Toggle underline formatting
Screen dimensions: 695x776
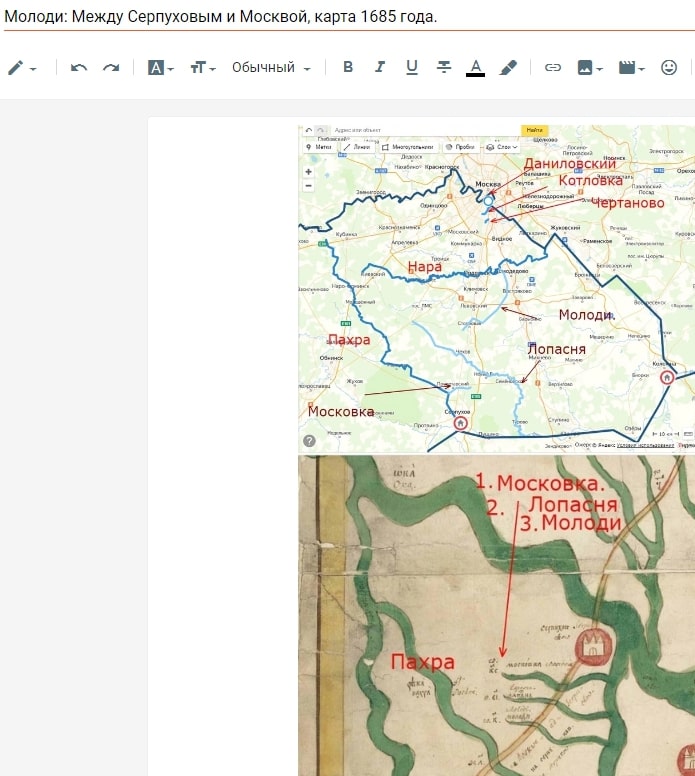(x=411, y=67)
